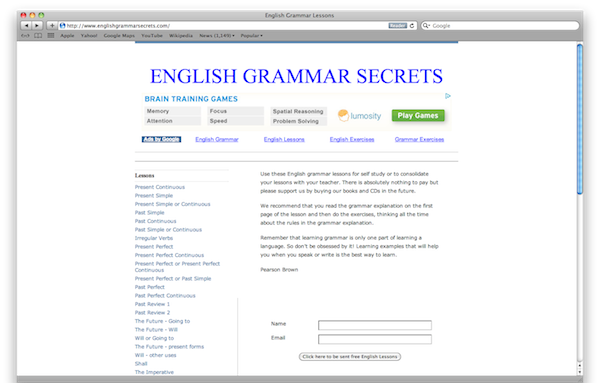This screenshot has width=600, height=383.
Task: Go back with the Safari back arrow
Action: 26,26
